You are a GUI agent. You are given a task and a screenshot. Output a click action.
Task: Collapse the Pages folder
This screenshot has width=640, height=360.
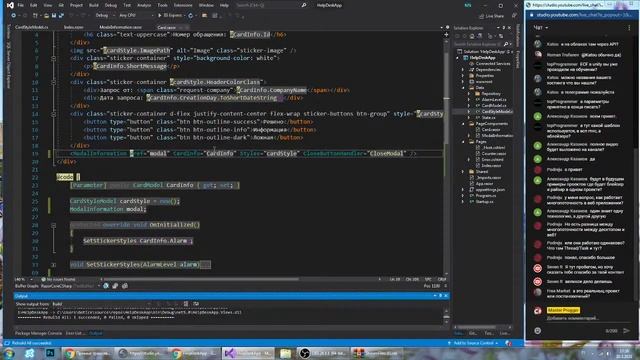coord(463,142)
